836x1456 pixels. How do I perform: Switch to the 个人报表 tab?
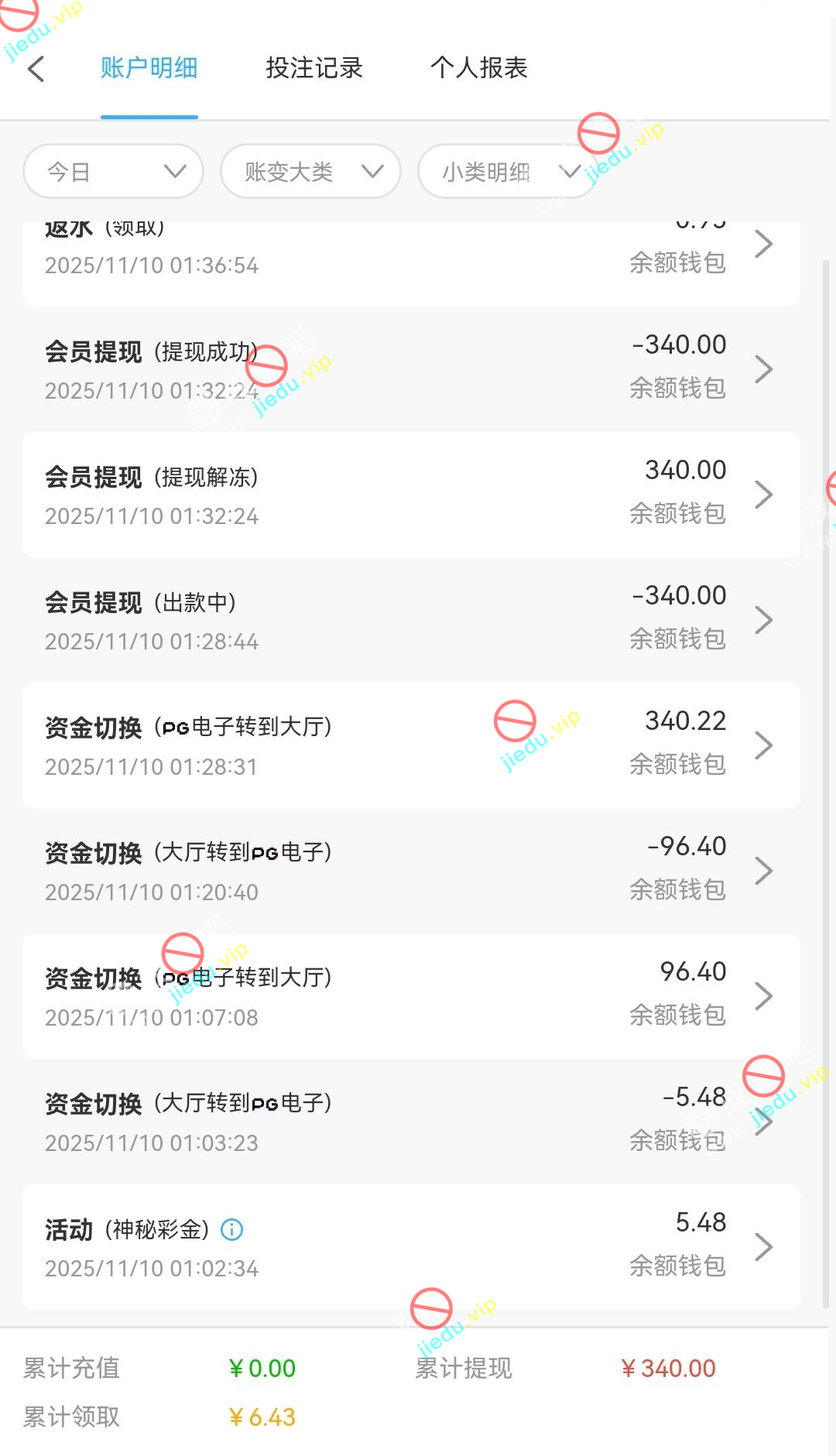[x=478, y=68]
